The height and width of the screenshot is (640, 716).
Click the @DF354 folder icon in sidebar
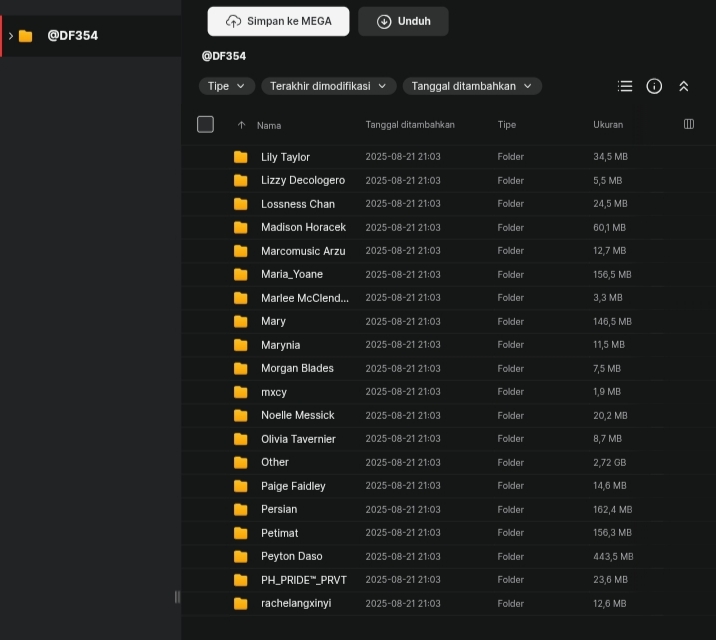click(26, 36)
